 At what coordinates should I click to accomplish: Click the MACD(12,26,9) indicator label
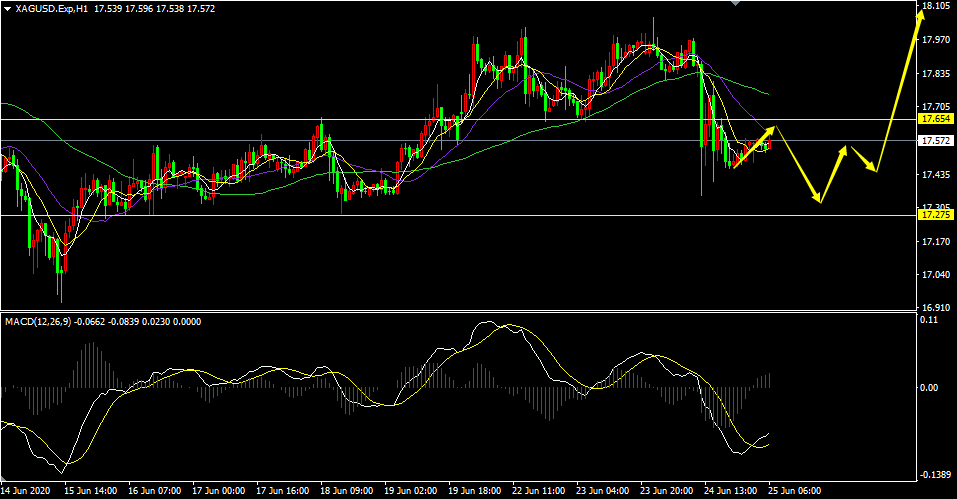38,321
